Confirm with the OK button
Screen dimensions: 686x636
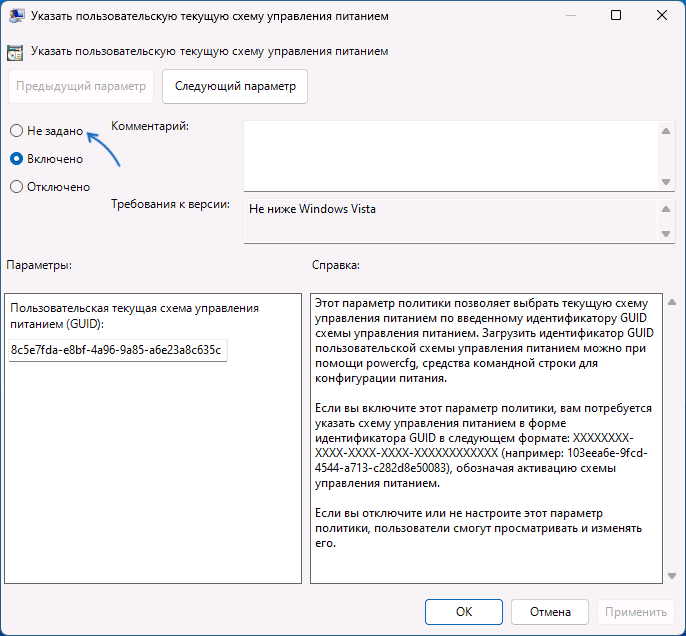tap(464, 612)
